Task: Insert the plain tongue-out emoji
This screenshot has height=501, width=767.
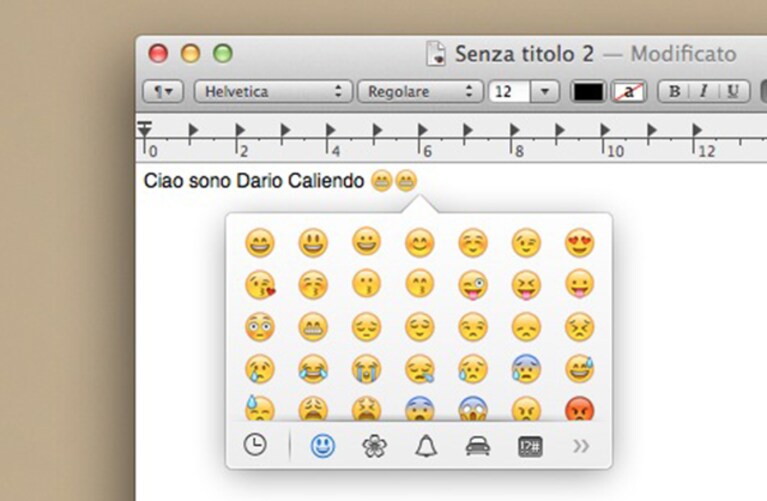Action: point(580,284)
